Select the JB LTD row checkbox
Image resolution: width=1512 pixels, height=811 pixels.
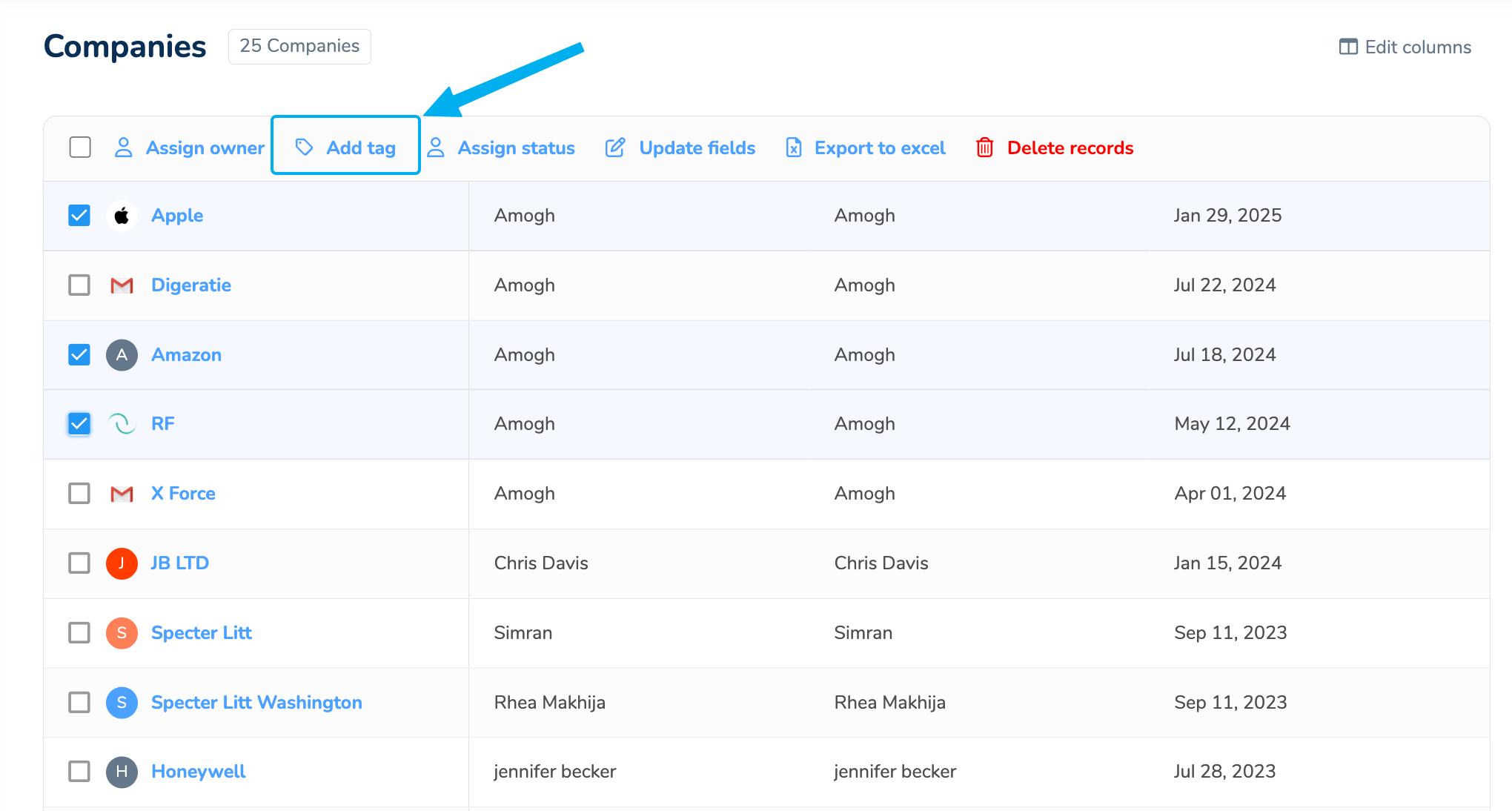point(79,563)
